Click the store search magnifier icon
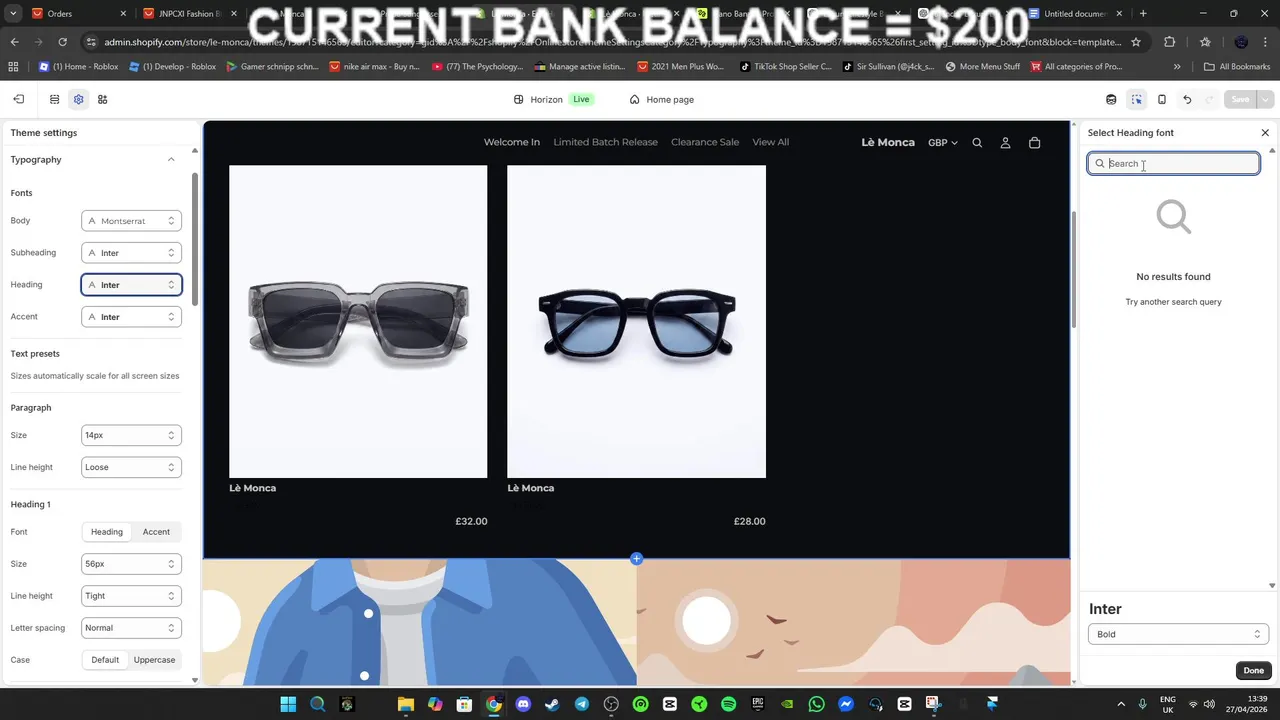This screenshot has height=720, width=1280. click(977, 142)
